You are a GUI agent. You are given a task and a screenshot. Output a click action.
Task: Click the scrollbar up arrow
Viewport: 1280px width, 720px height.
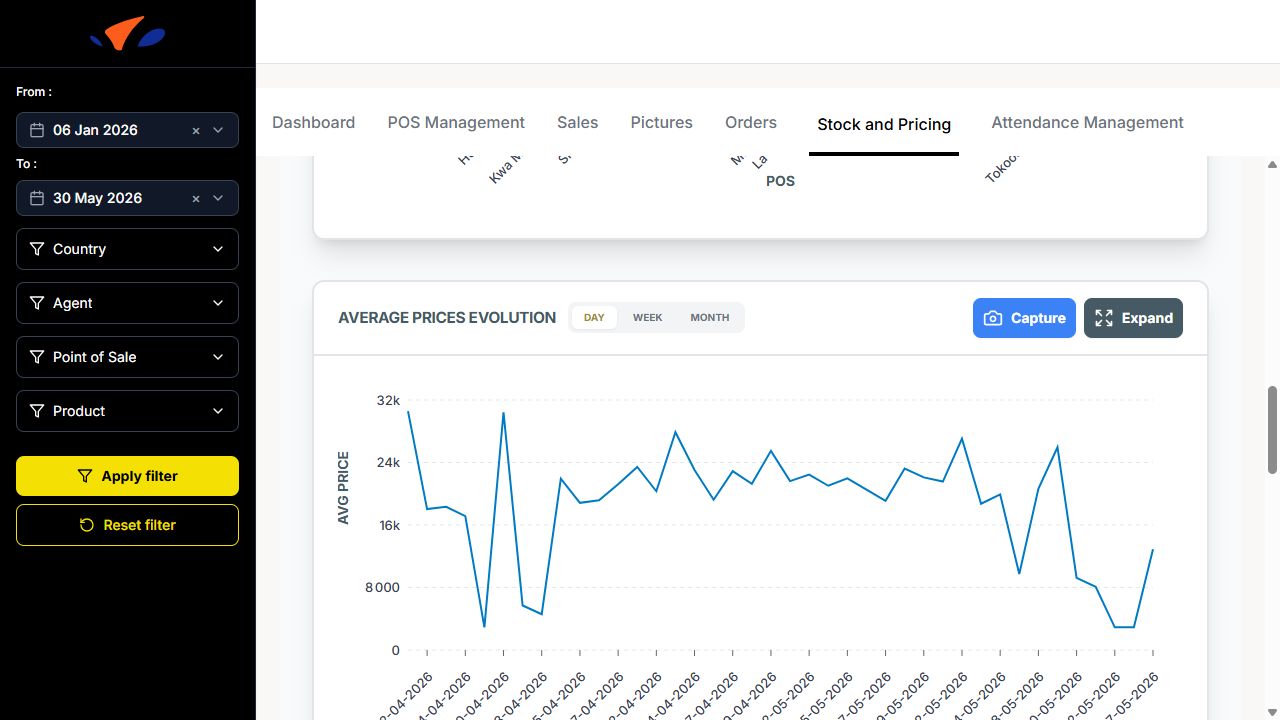point(1272,165)
